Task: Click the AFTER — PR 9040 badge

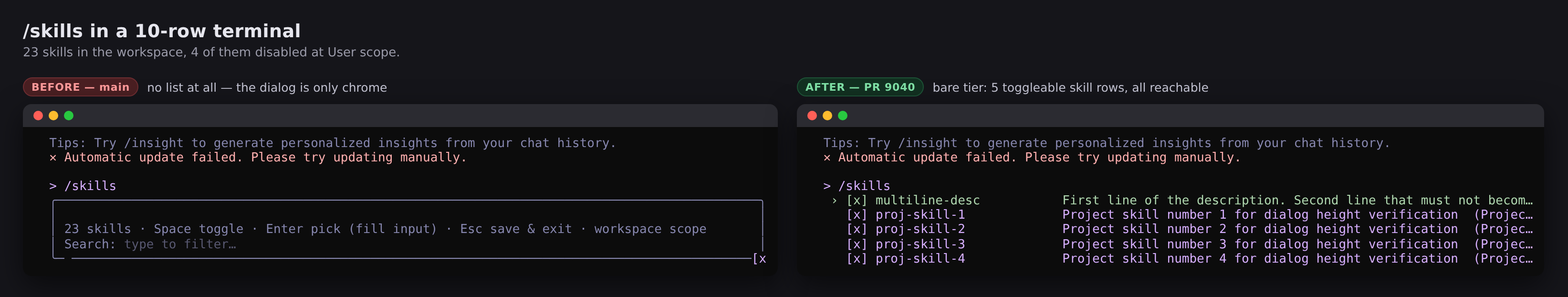Action: point(859,87)
